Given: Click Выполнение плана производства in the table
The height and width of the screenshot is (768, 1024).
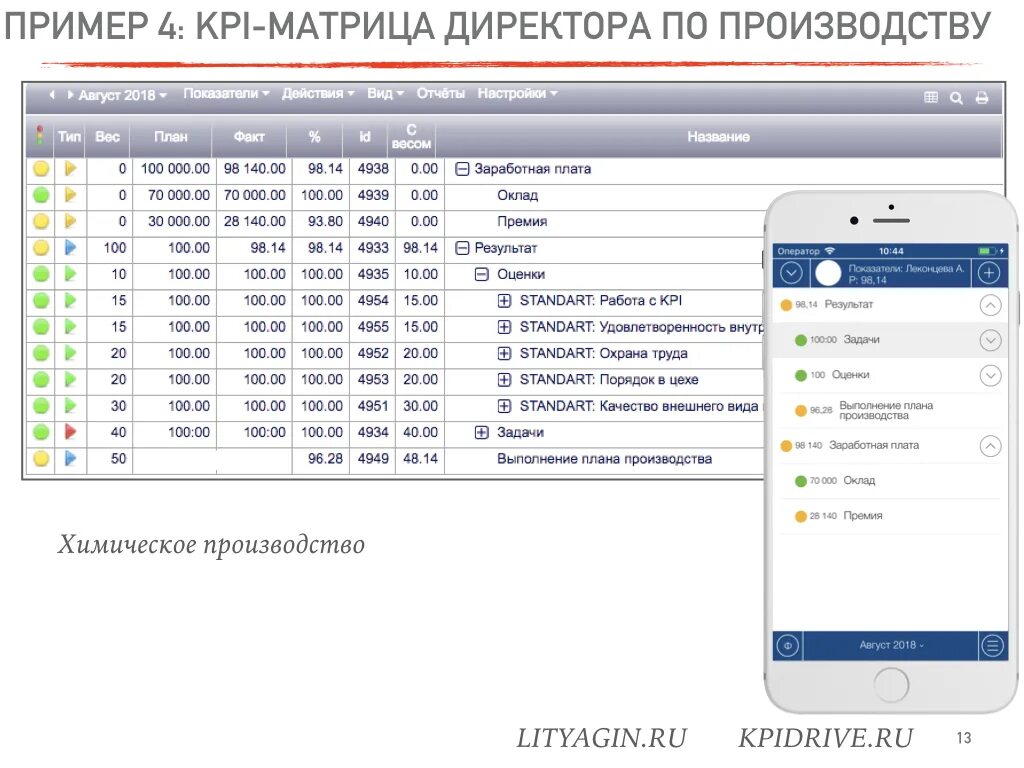Looking at the screenshot, I should coord(604,458).
